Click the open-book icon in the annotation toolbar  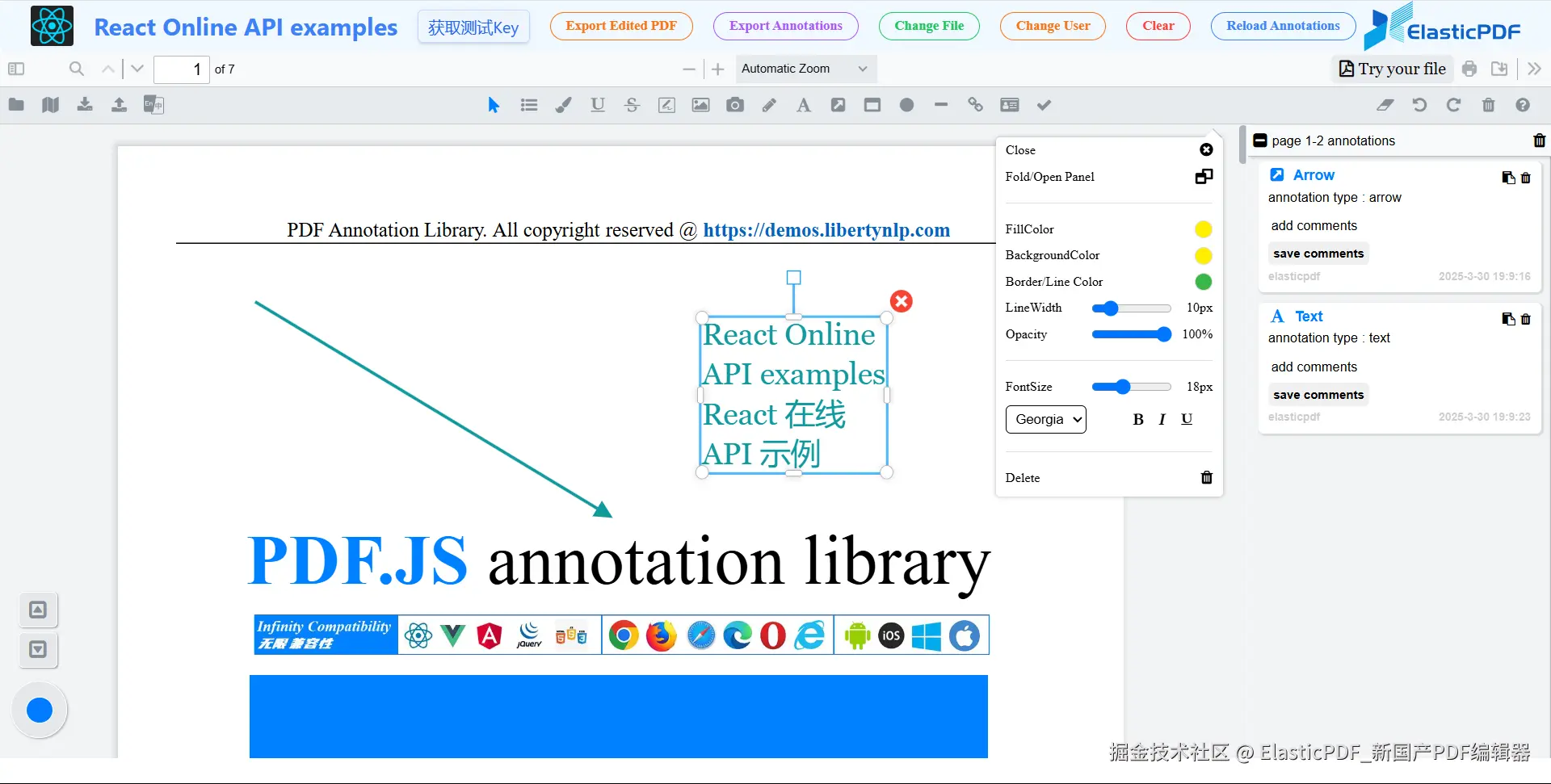click(50, 105)
